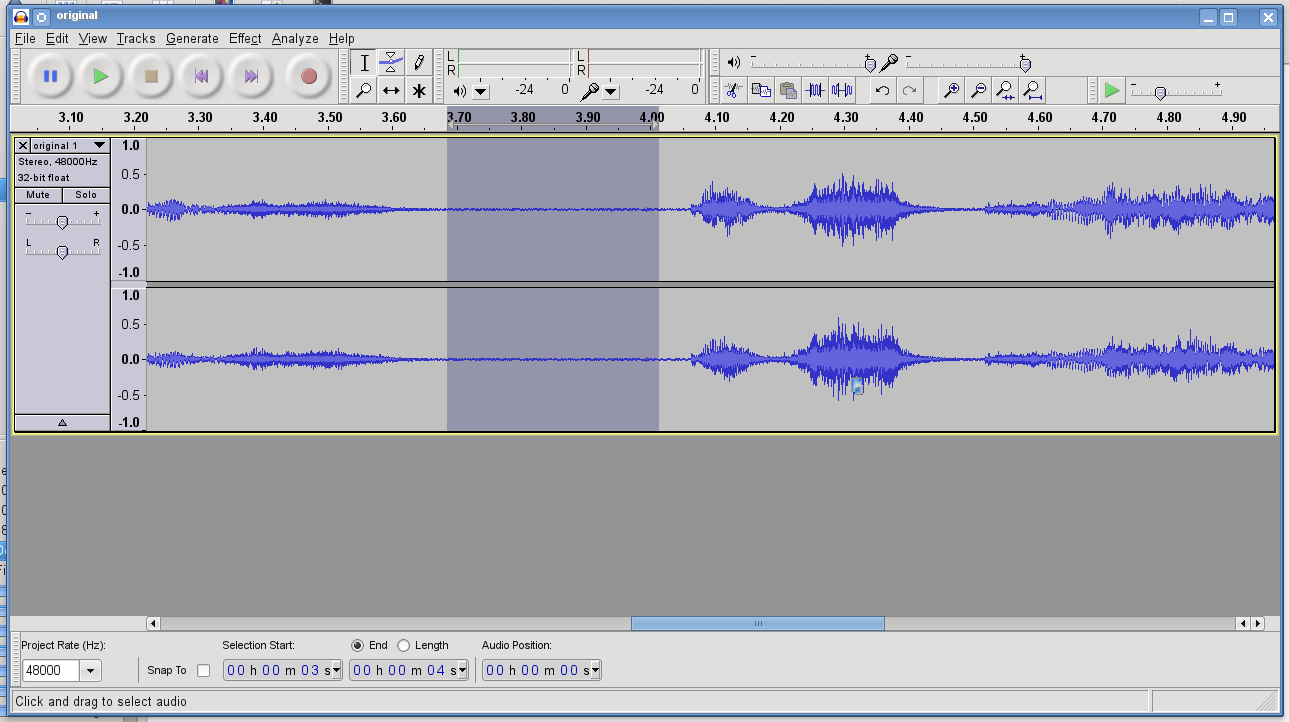Viewport: 1289px width, 722px height.
Task: Solo the original 1 track
Action: (x=86, y=195)
